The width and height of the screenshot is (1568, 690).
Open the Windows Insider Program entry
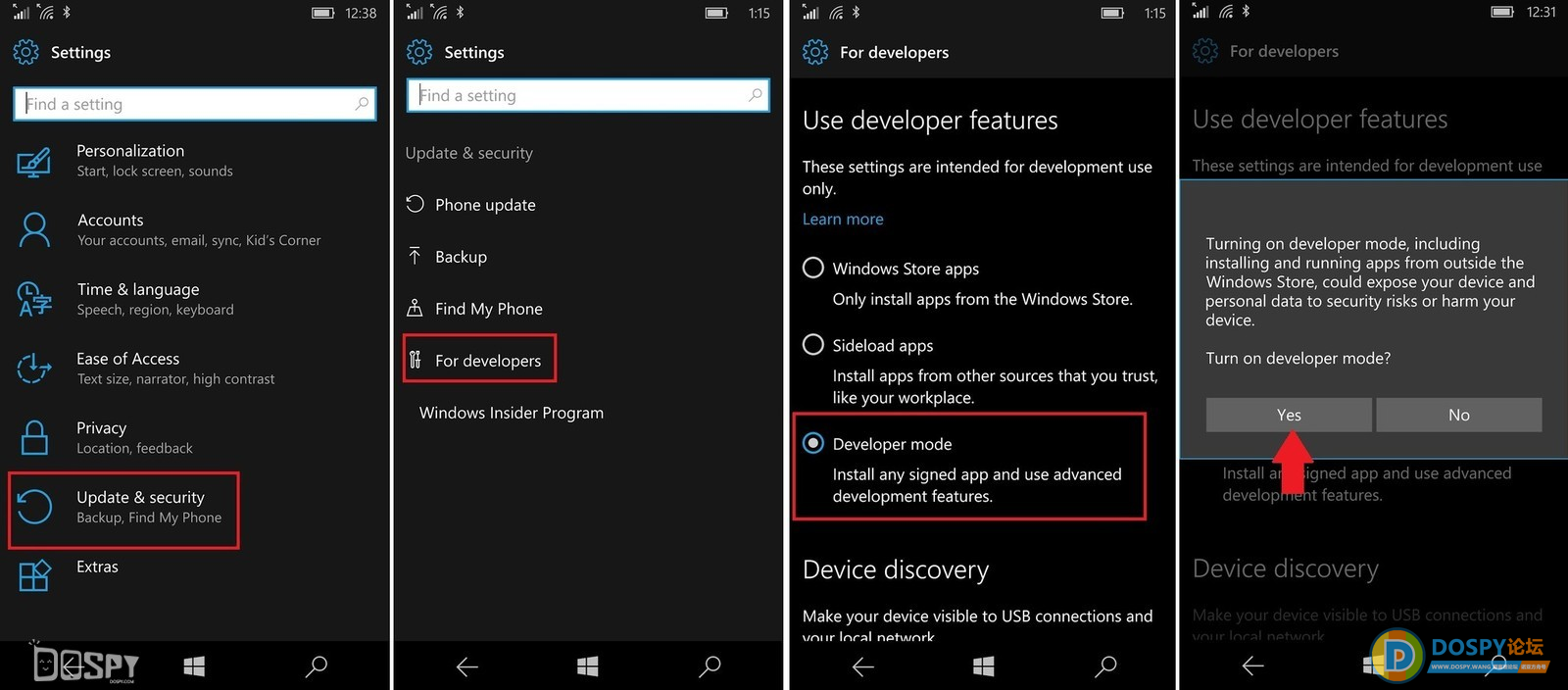click(512, 413)
